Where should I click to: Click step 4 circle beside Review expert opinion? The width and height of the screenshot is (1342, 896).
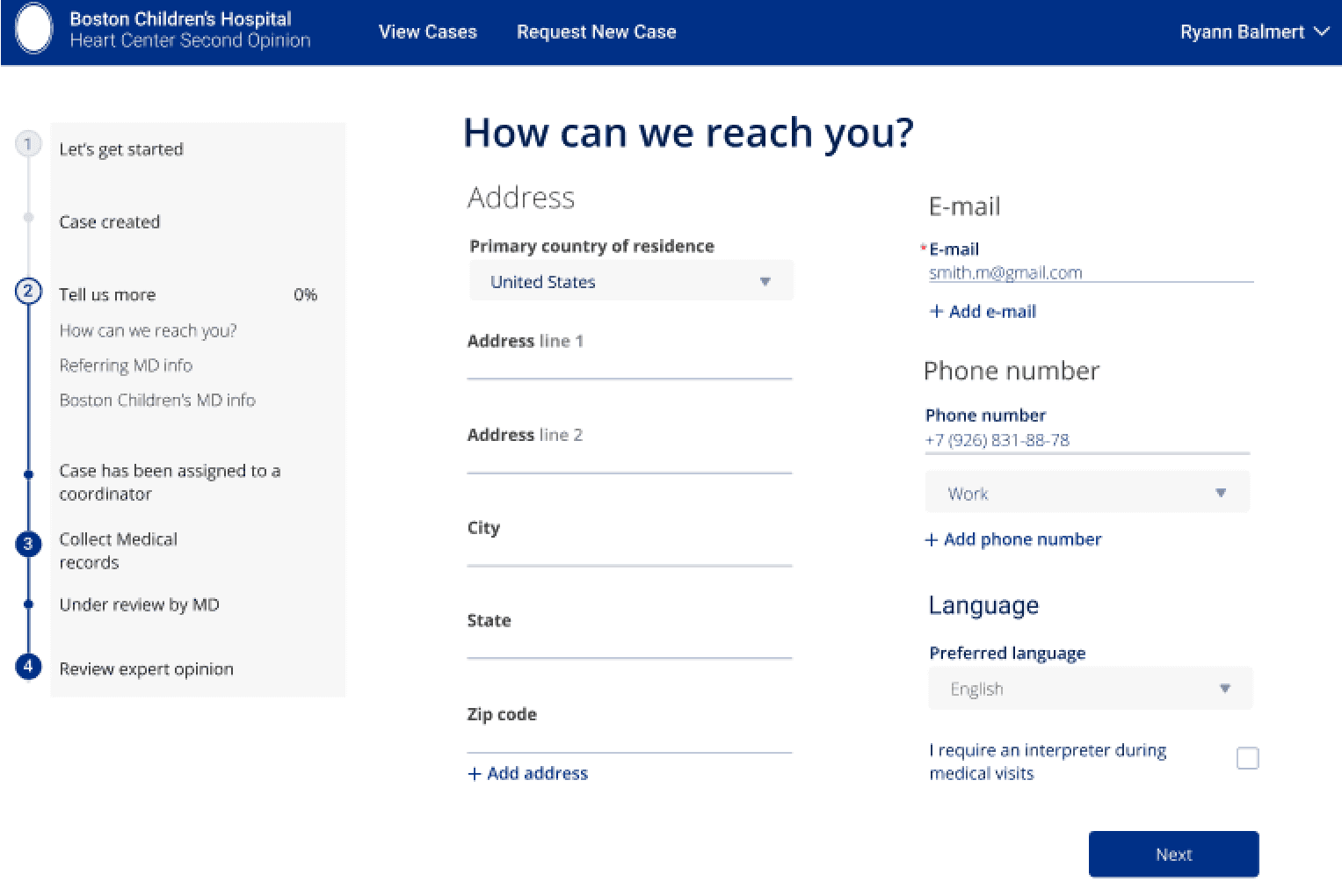(x=28, y=666)
